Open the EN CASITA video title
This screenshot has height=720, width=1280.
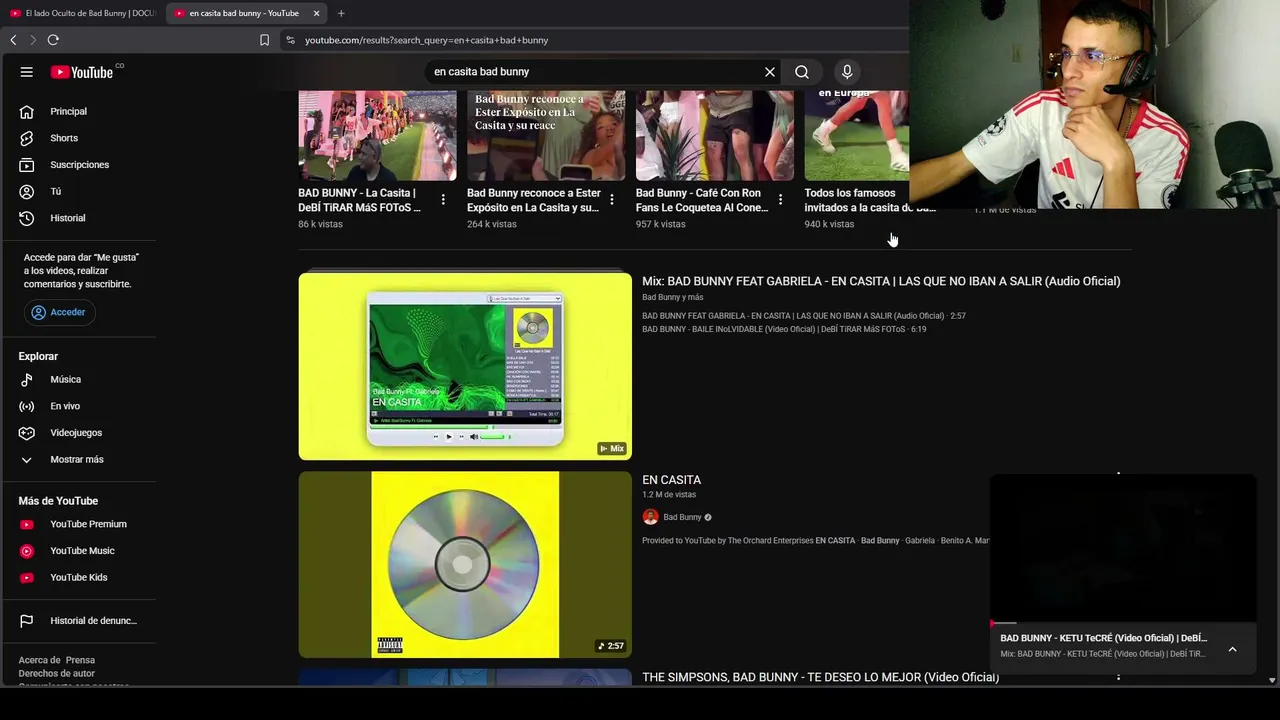(x=672, y=480)
